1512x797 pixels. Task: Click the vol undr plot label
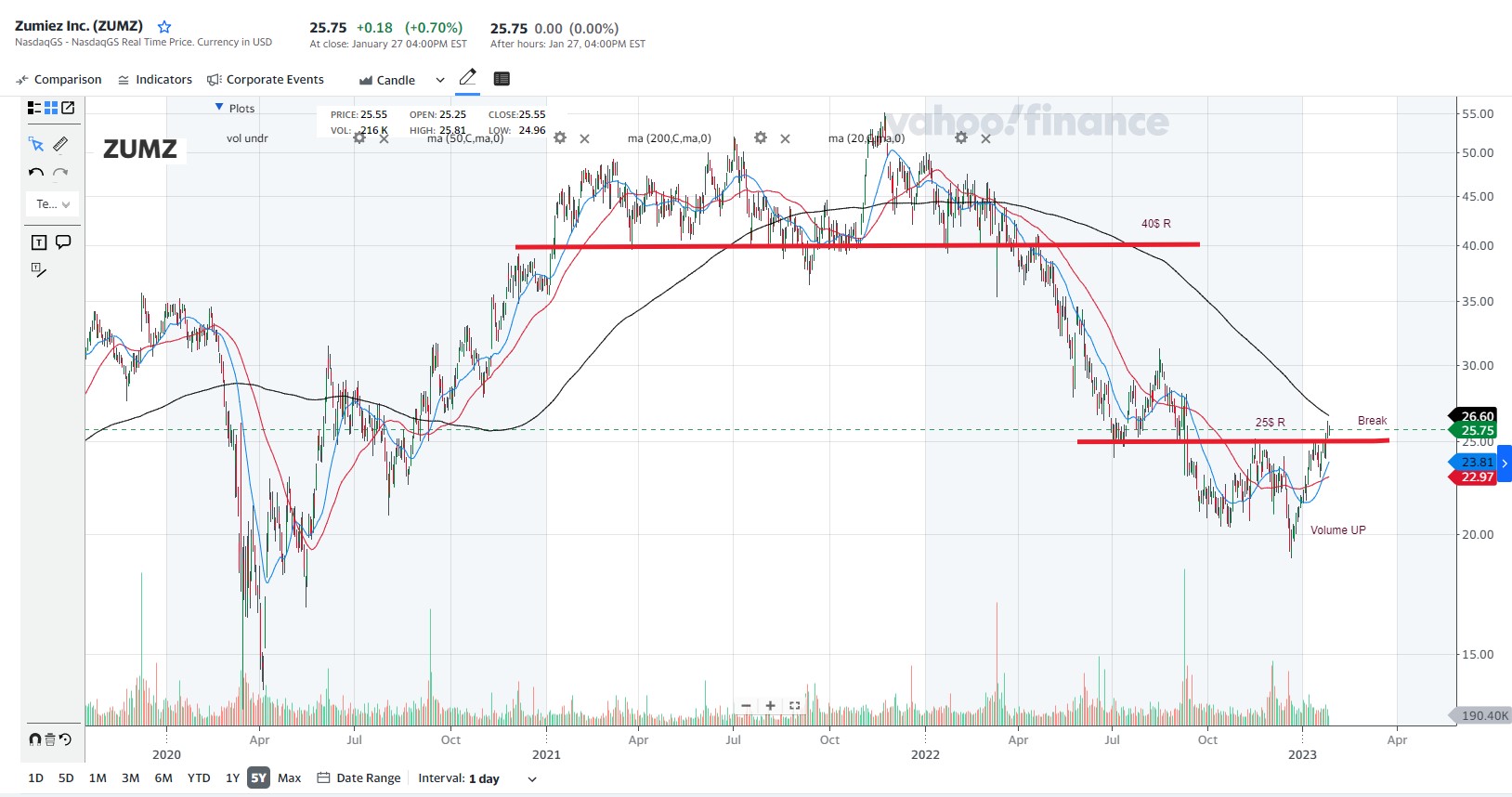point(247,138)
